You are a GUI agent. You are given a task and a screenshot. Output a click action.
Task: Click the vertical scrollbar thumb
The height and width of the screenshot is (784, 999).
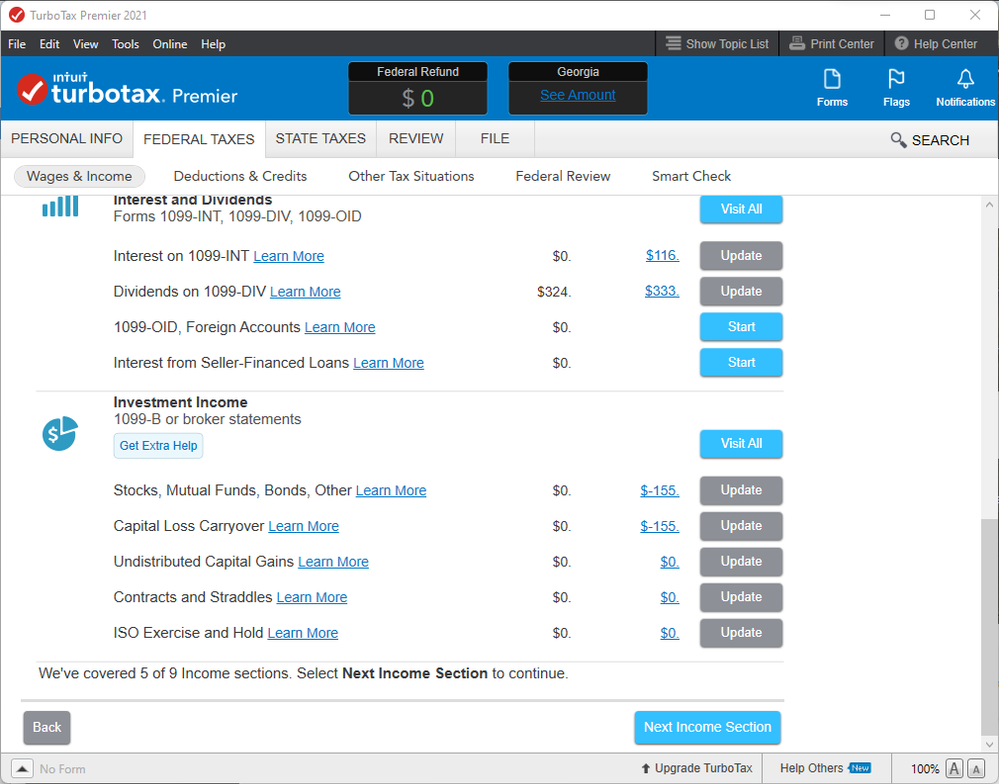tap(989, 627)
